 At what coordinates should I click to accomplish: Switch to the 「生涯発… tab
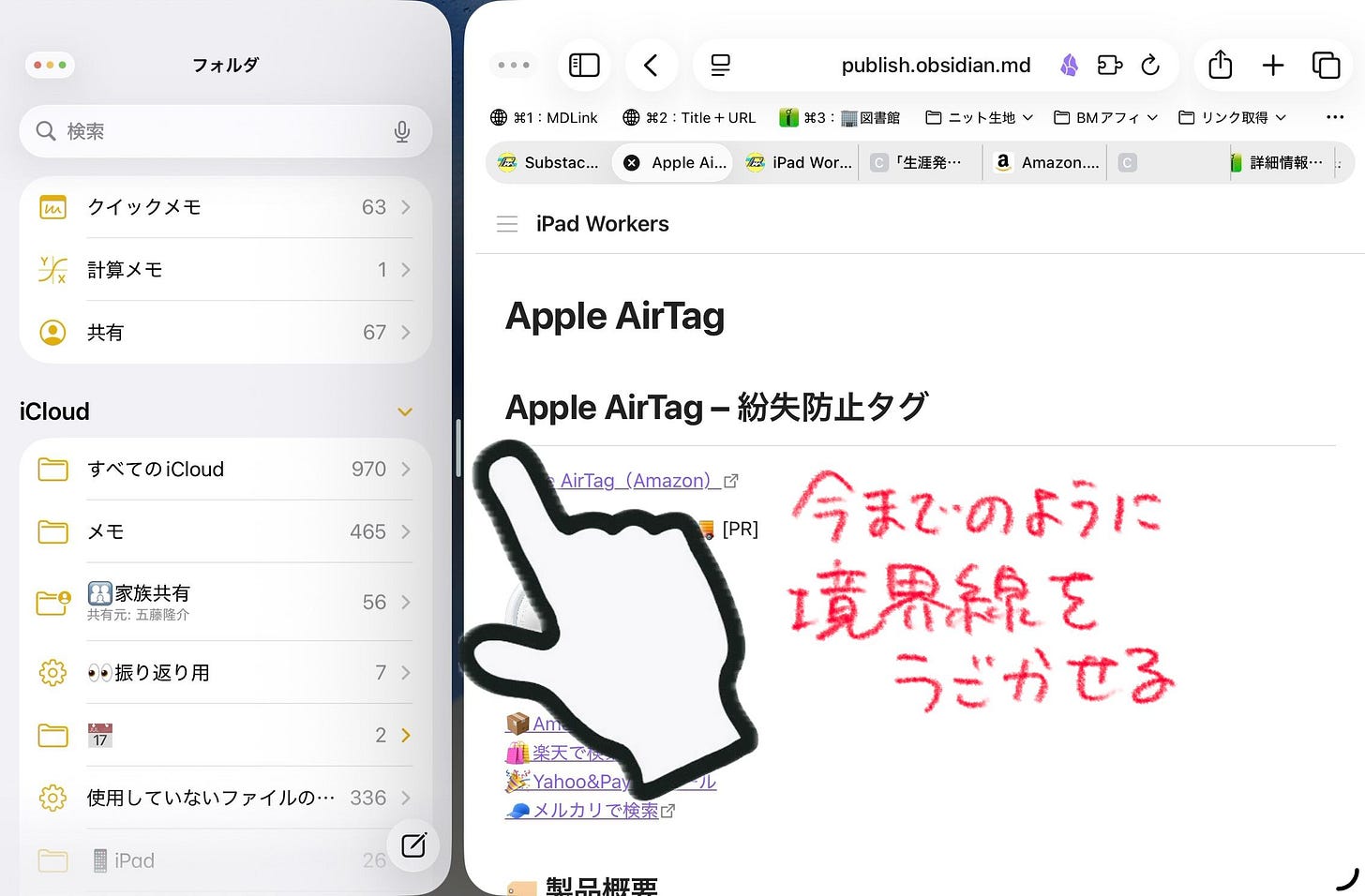[x=919, y=162]
